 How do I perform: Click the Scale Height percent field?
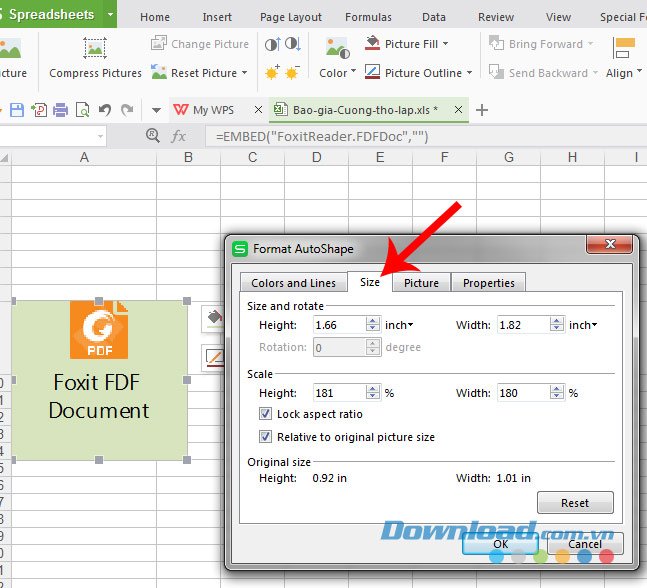(339, 393)
